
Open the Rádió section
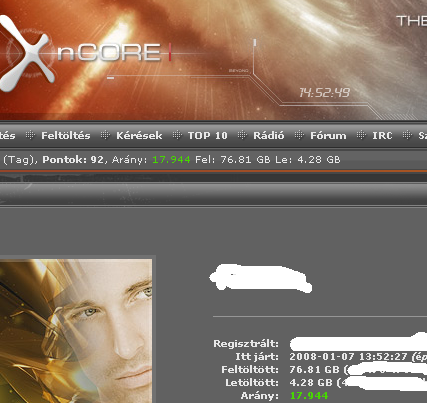point(269,136)
